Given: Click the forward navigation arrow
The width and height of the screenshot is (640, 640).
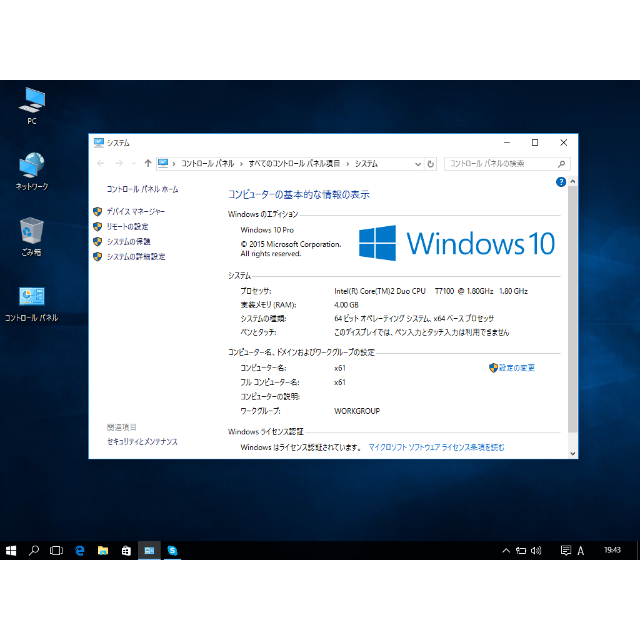Looking at the screenshot, I should (x=119, y=163).
